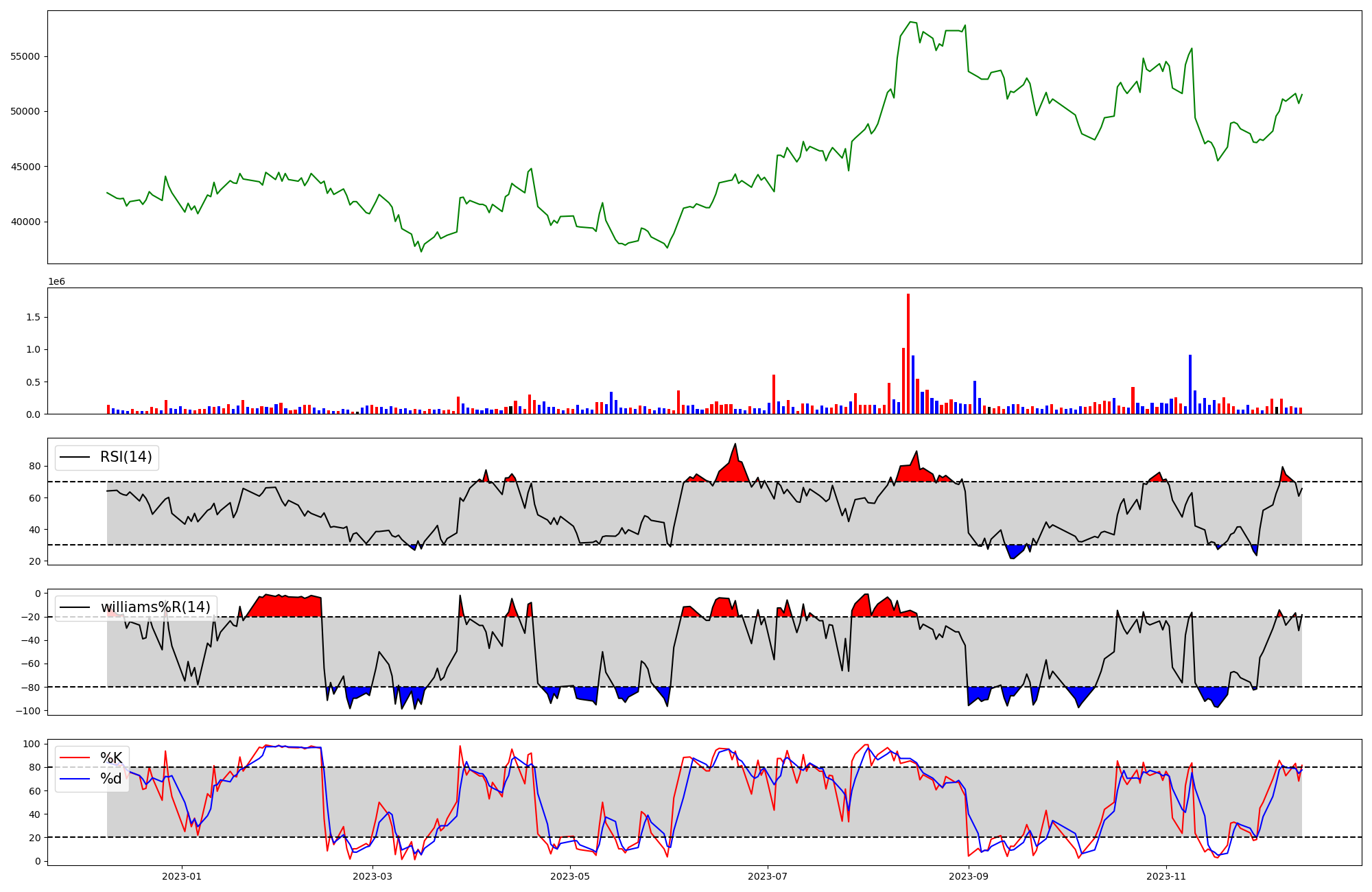Select the 2023-05 x-axis tick label
This screenshot has height=892, width=1372.
point(570,876)
